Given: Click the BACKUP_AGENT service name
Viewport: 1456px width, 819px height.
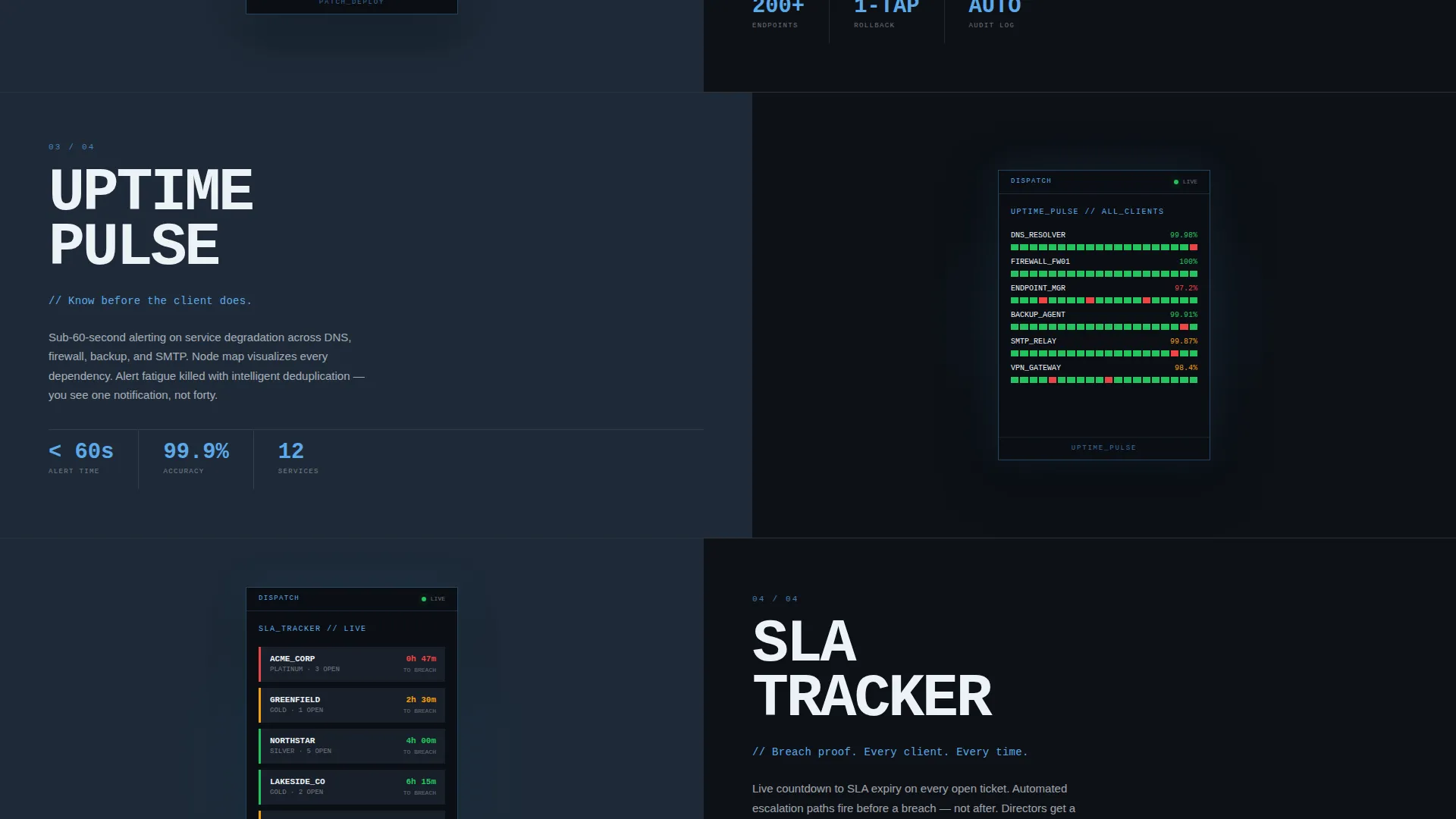Looking at the screenshot, I should click(1037, 315).
